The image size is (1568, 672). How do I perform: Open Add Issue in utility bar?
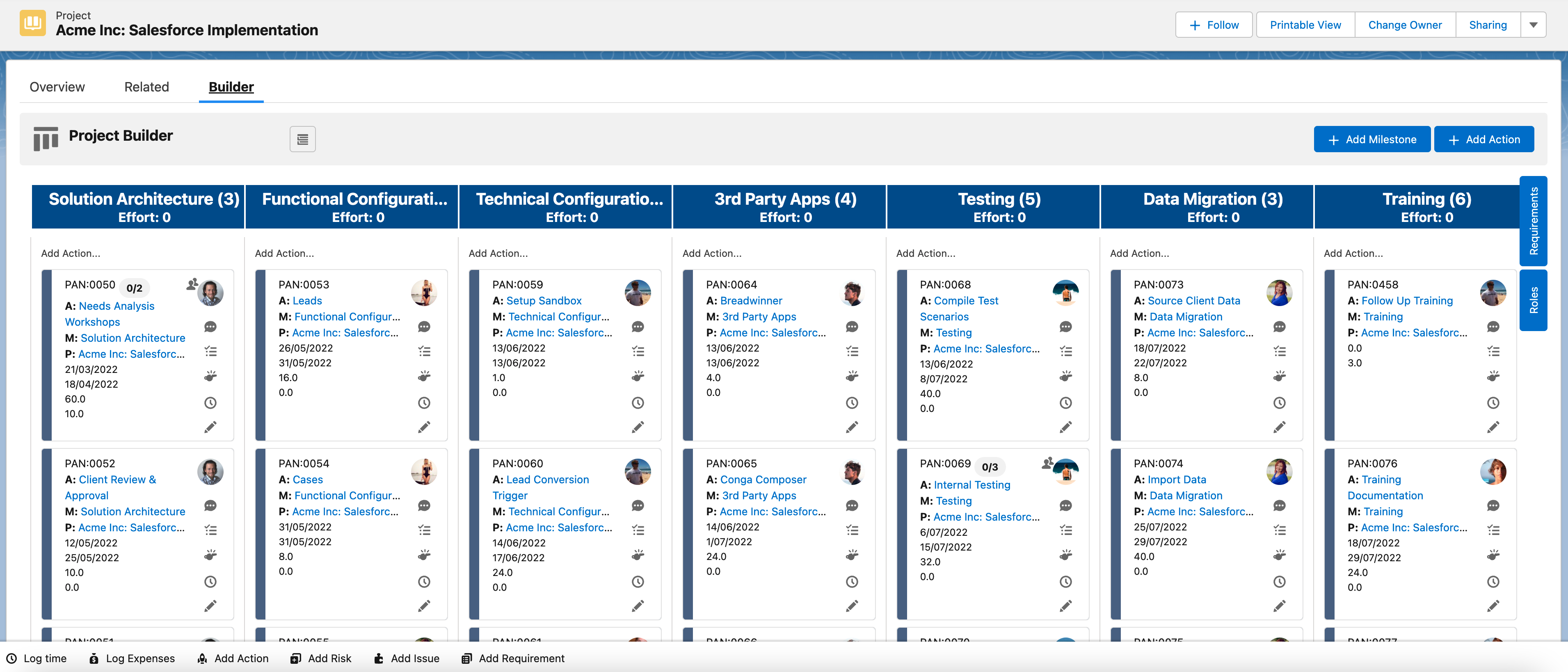pyautogui.click(x=406, y=658)
